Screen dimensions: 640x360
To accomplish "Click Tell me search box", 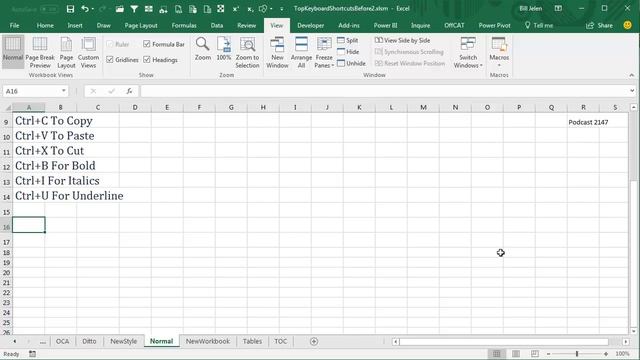I will (539, 25).
